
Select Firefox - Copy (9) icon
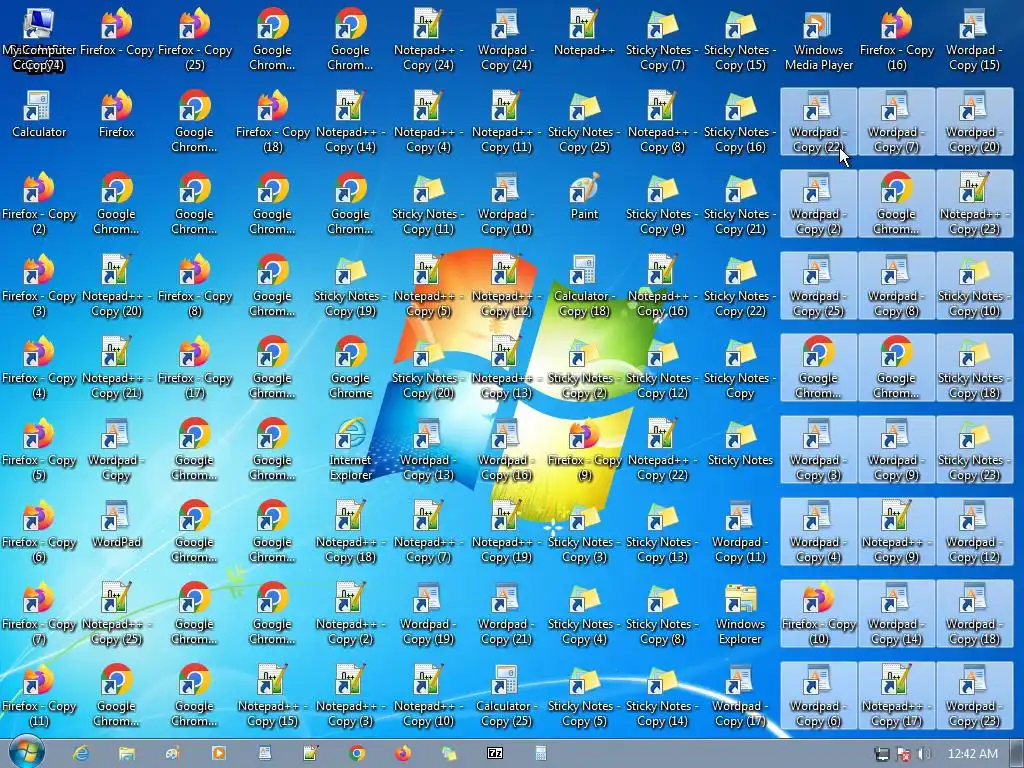click(x=584, y=451)
